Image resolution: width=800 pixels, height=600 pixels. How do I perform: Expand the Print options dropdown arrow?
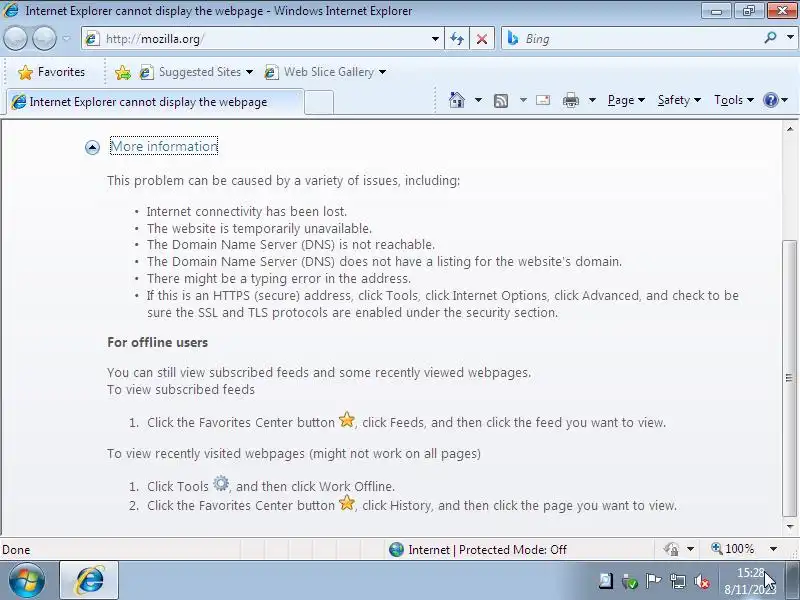coord(592,101)
